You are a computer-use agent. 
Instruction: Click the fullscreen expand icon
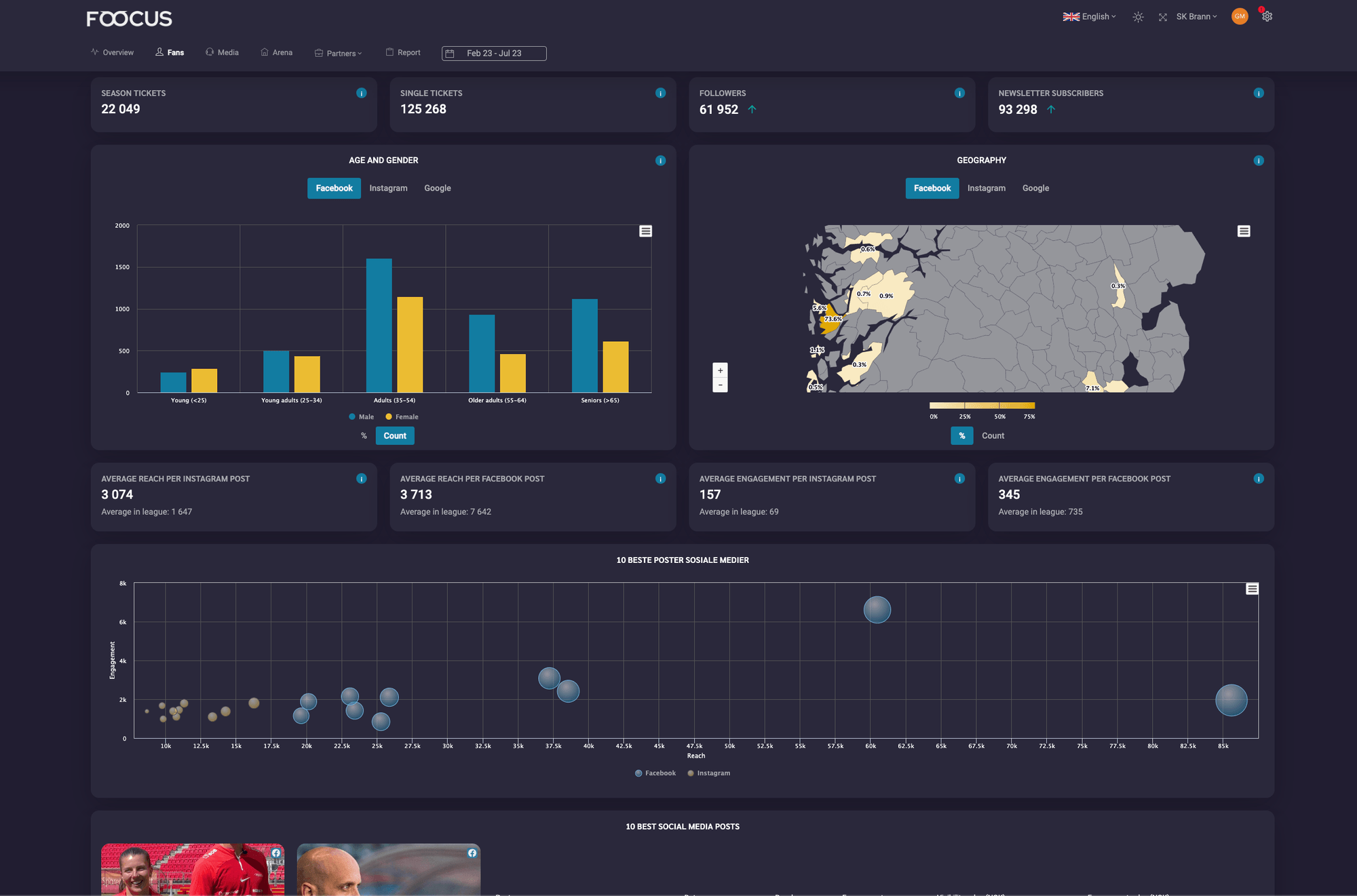tap(1162, 17)
